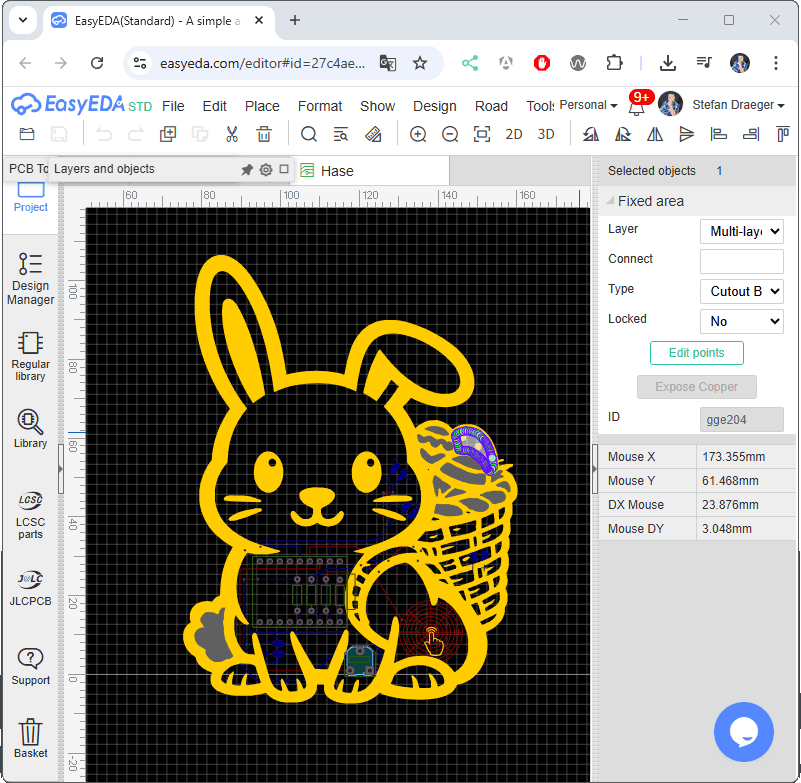The width and height of the screenshot is (801, 783).
Task: Open settings gear on Layers and objects panel
Action: [264, 170]
